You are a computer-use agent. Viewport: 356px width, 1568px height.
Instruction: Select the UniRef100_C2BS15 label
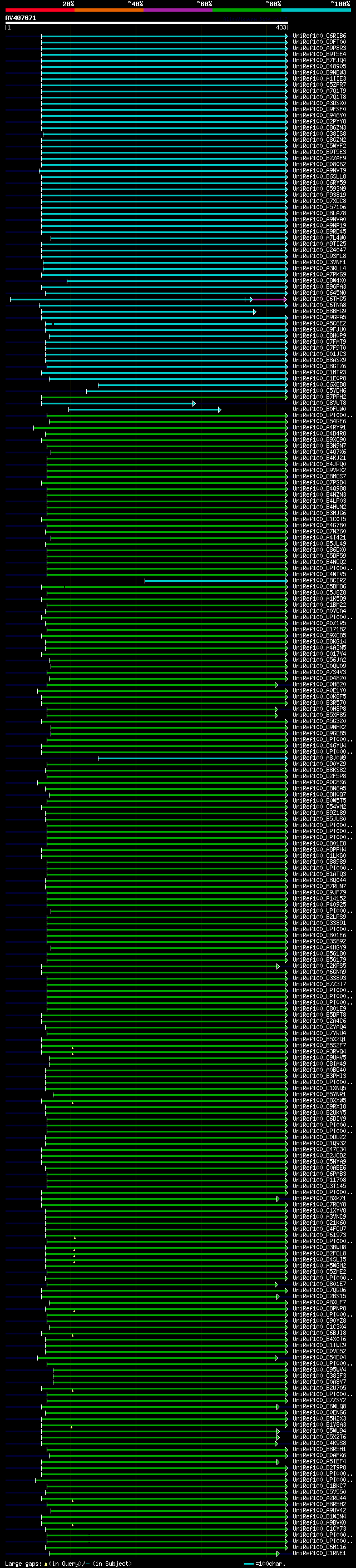319,1297
